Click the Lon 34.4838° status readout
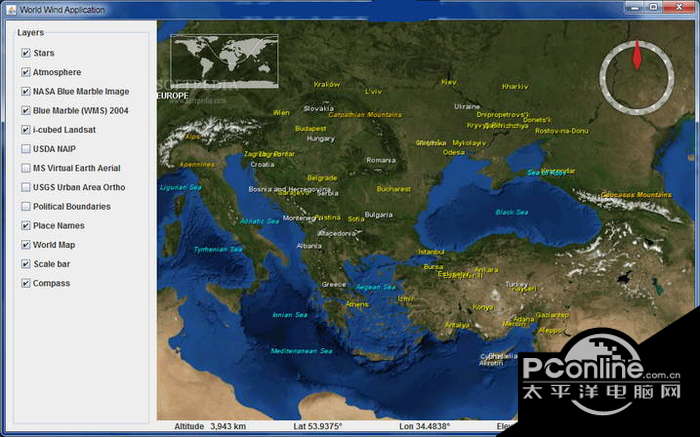The height and width of the screenshot is (437, 700). click(x=425, y=426)
